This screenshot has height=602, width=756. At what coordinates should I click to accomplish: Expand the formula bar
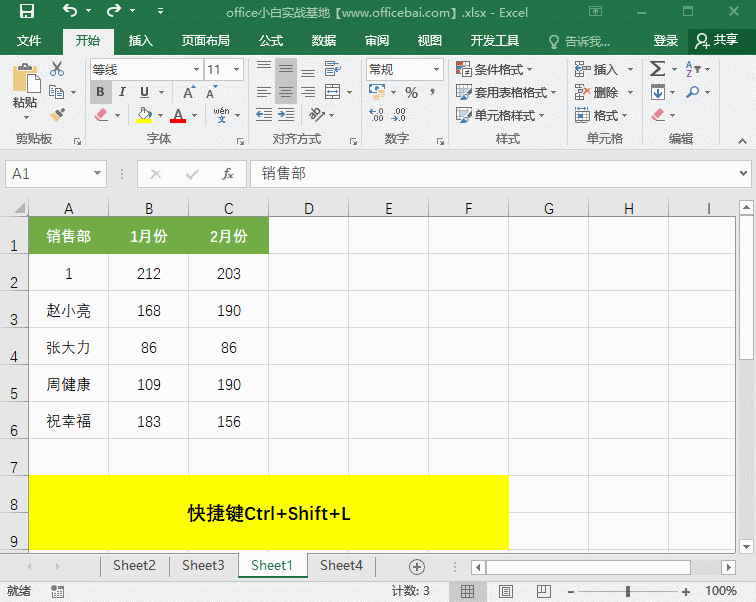click(x=743, y=173)
